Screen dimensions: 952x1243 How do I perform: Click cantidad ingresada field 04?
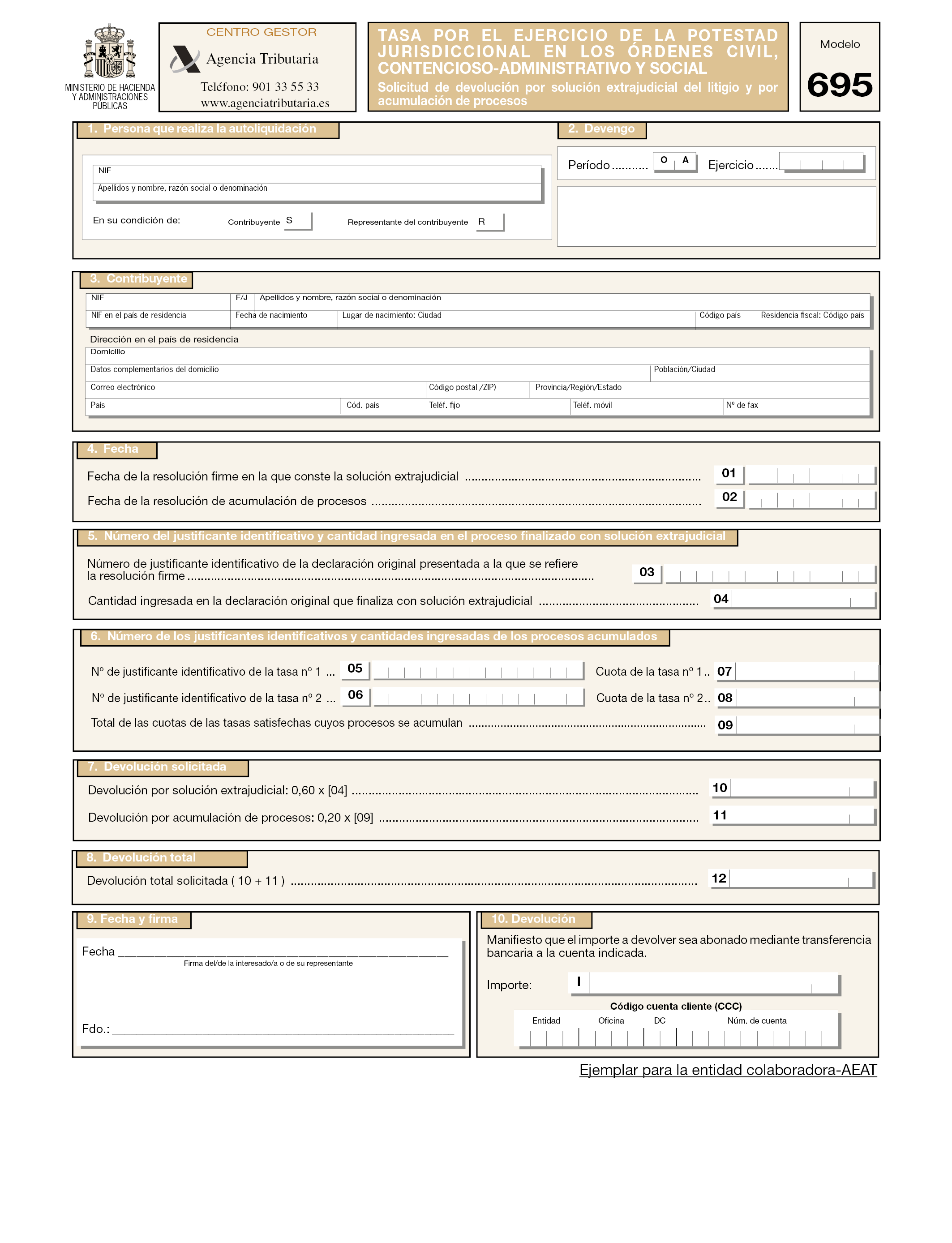[803, 600]
